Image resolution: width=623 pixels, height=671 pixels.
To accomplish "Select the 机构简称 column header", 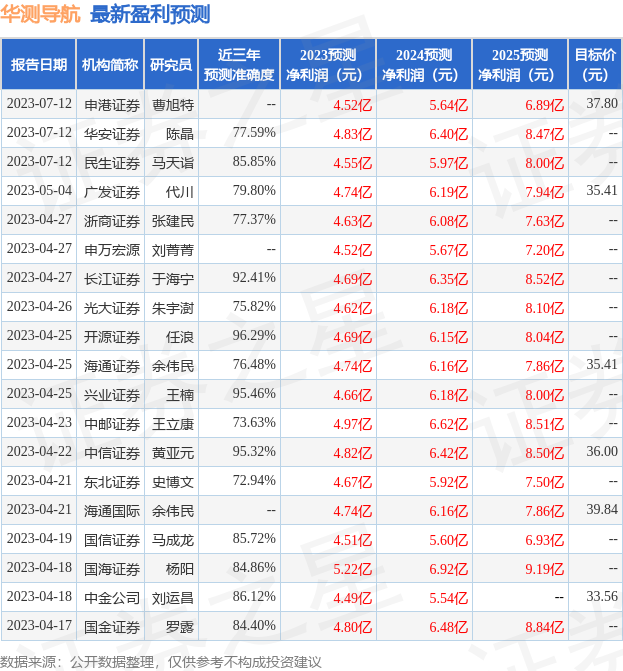I will pos(110,65).
